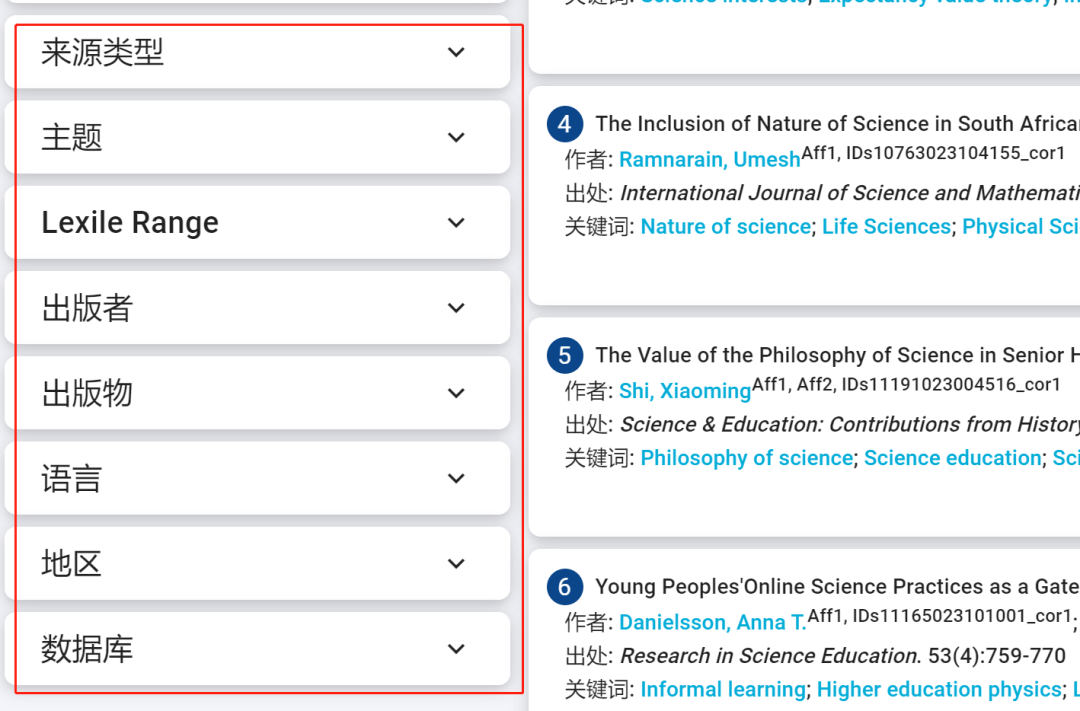Click the number 4 result badge
Viewport: 1080px width, 711px height.
[565, 124]
